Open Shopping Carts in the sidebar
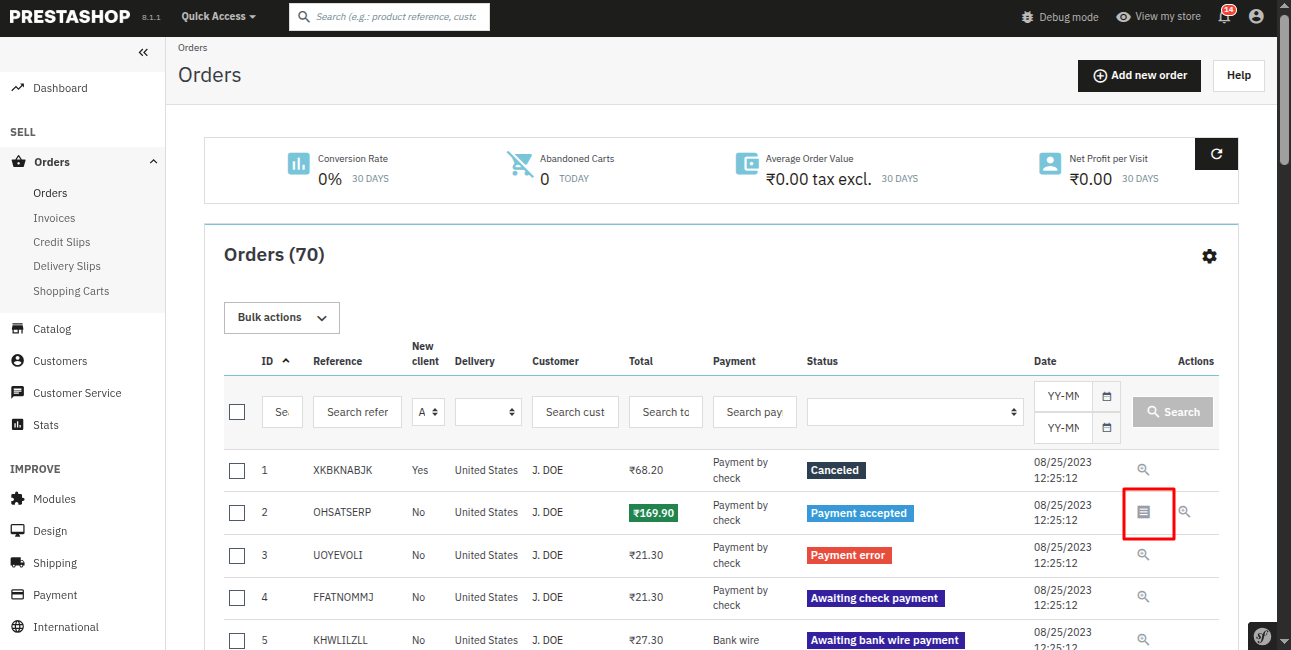 pyautogui.click(x=71, y=291)
